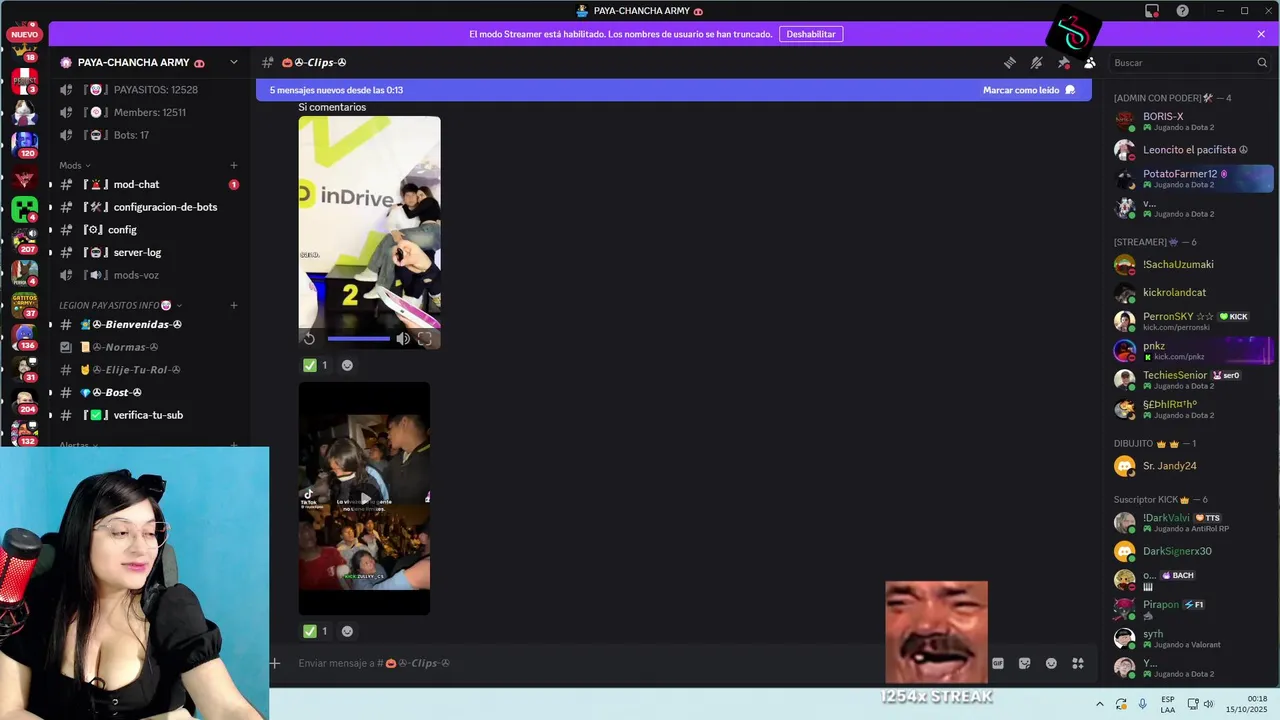This screenshot has width=1280, height=720.
Task: Replay the inDrive video clip
Action: [x=310, y=339]
